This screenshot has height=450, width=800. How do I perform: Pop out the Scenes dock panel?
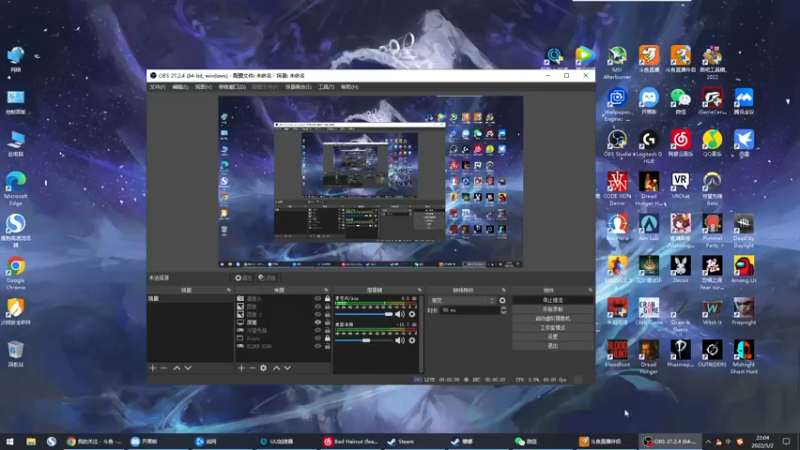229,290
